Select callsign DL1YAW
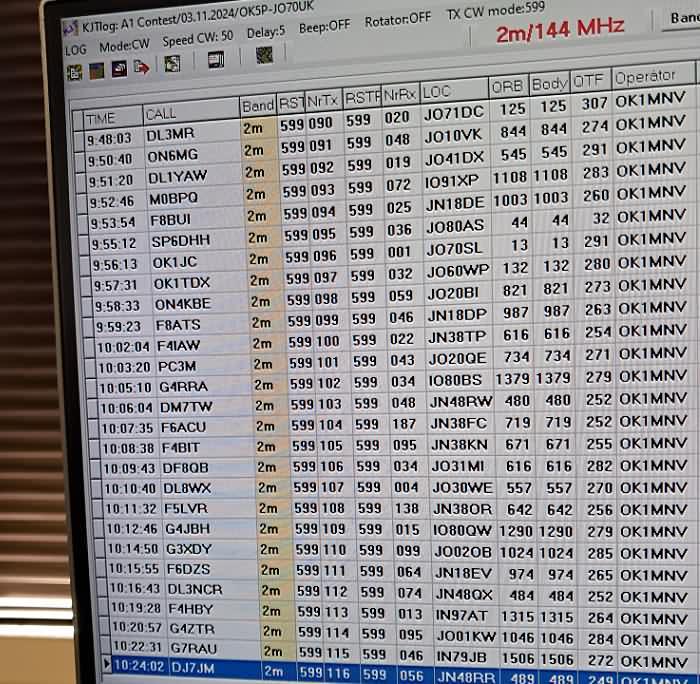The image size is (700, 684). 178,177
